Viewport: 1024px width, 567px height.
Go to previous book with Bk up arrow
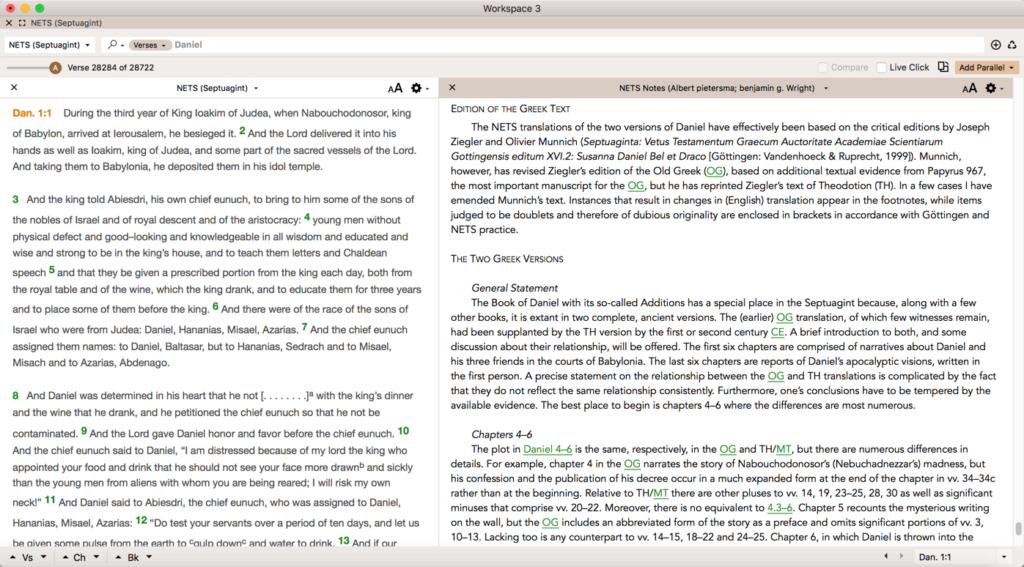click(x=118, y=557)
